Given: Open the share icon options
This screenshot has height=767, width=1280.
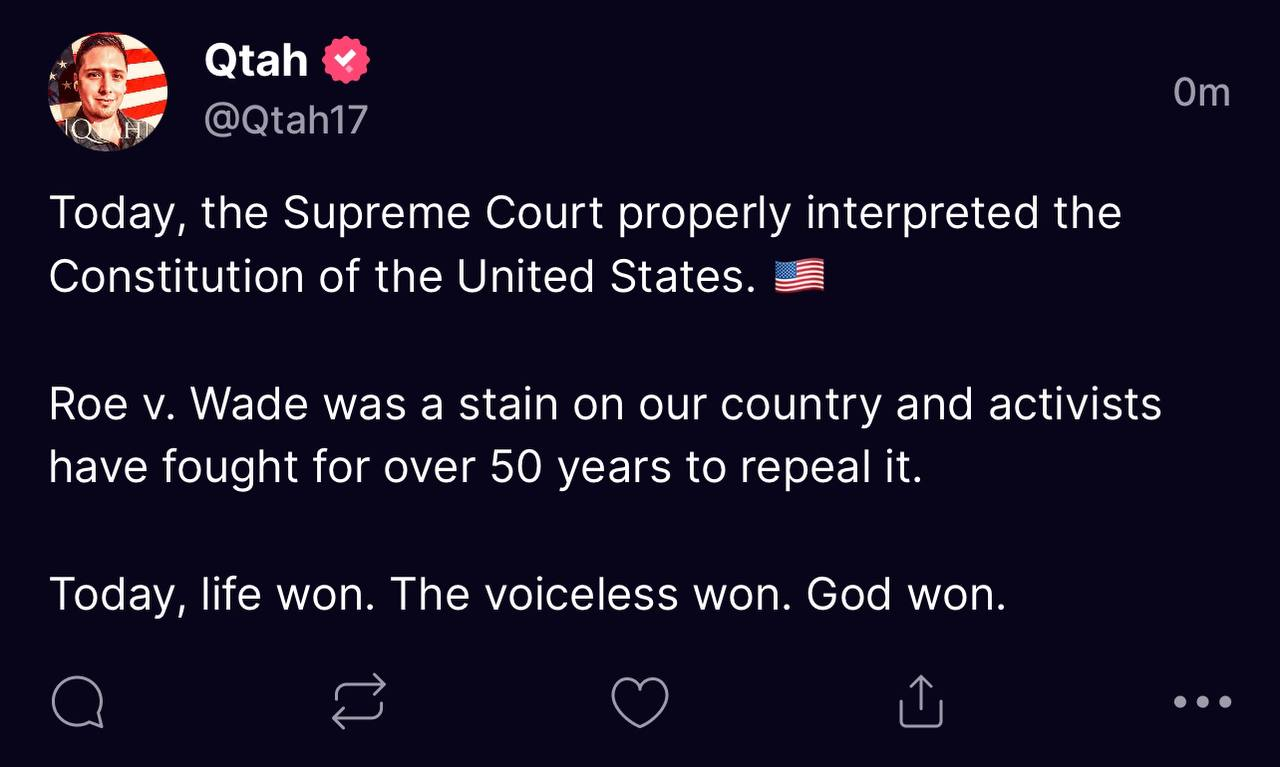Looking at the screenshot, I should click(920, 701).
